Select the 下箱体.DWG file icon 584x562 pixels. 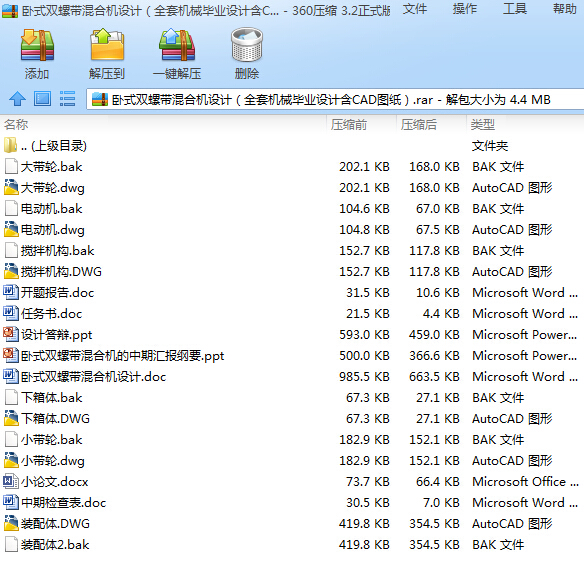pyautogui.click(x=11, y=418)
